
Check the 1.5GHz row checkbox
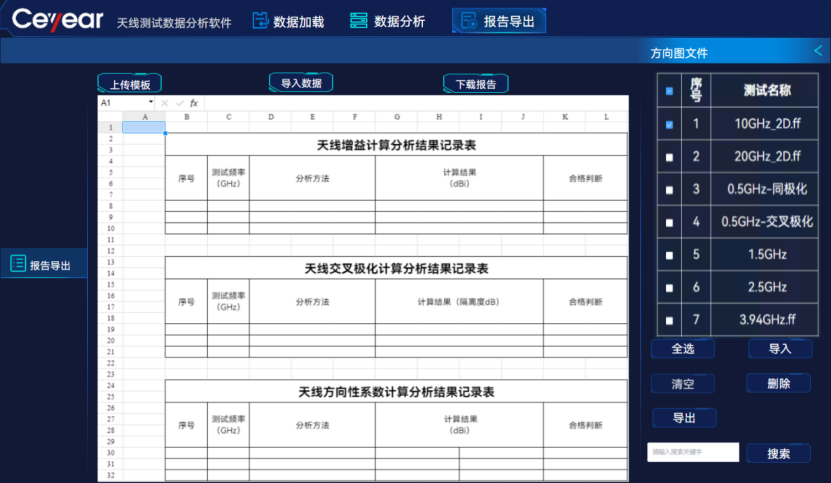click(669, 256)
